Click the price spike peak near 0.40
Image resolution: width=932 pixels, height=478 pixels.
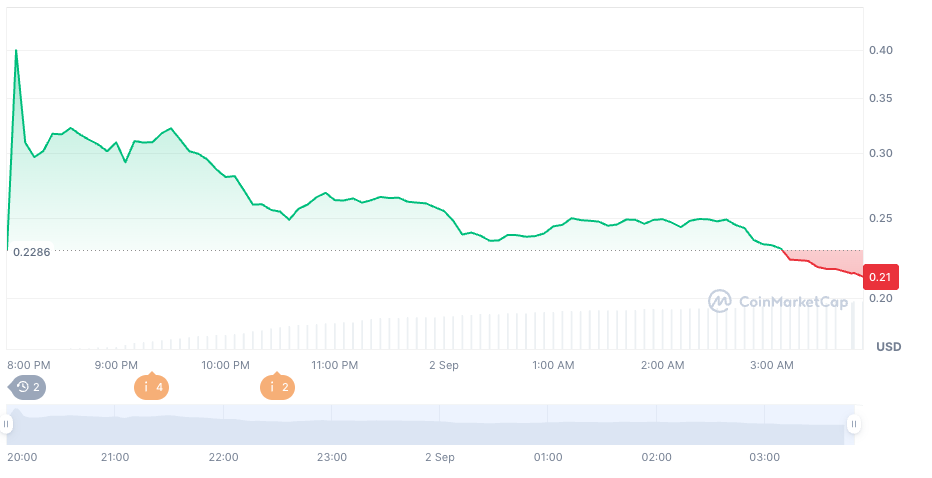(16, 50)
